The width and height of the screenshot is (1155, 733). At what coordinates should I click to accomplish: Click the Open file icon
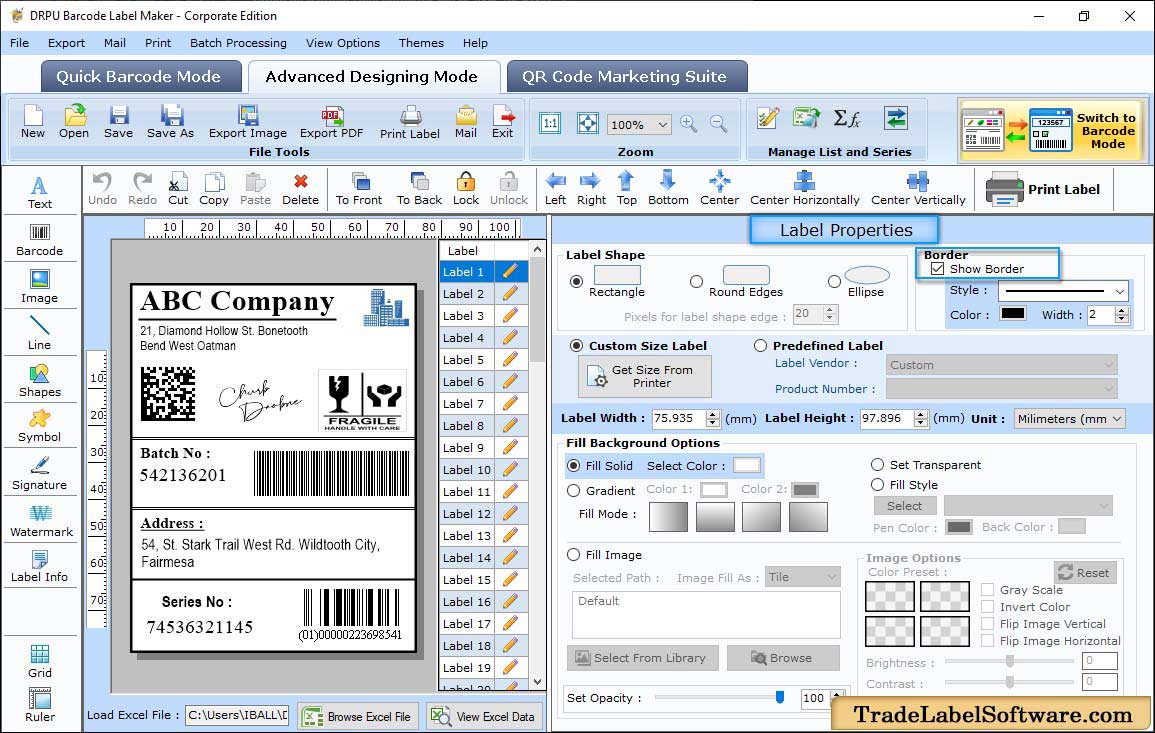(x=74, y=122)
